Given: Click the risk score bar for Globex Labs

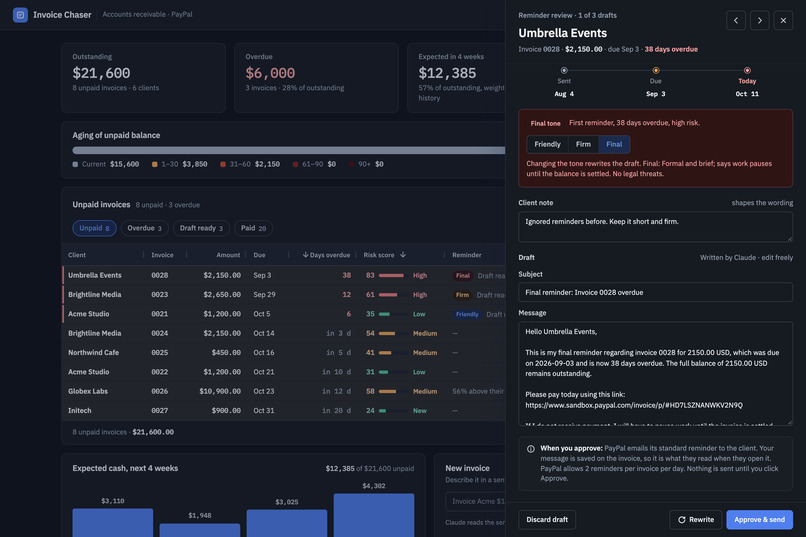Looking at the screenshot, I should (x=391, y=392).
